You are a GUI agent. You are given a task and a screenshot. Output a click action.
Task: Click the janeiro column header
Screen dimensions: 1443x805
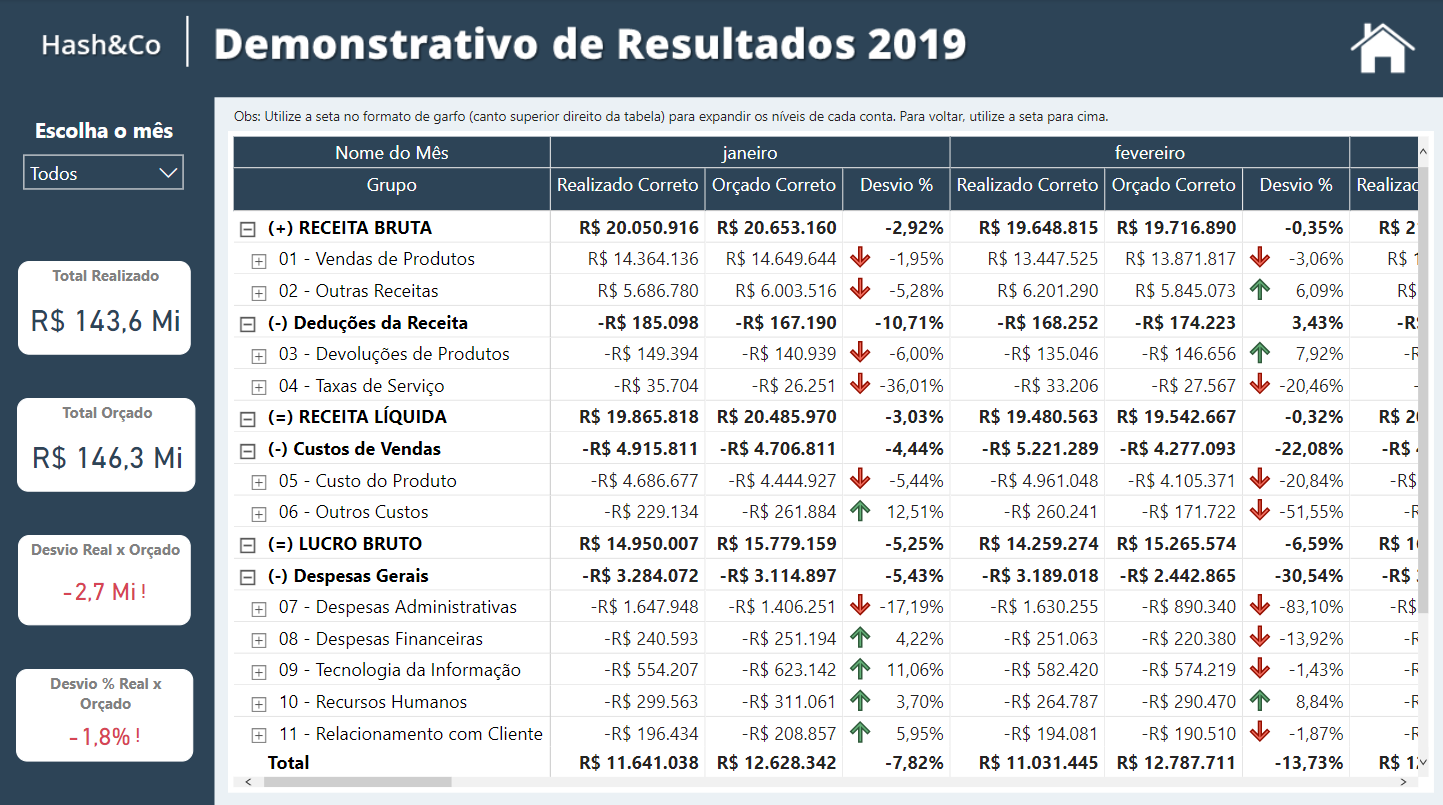(750, 151)
